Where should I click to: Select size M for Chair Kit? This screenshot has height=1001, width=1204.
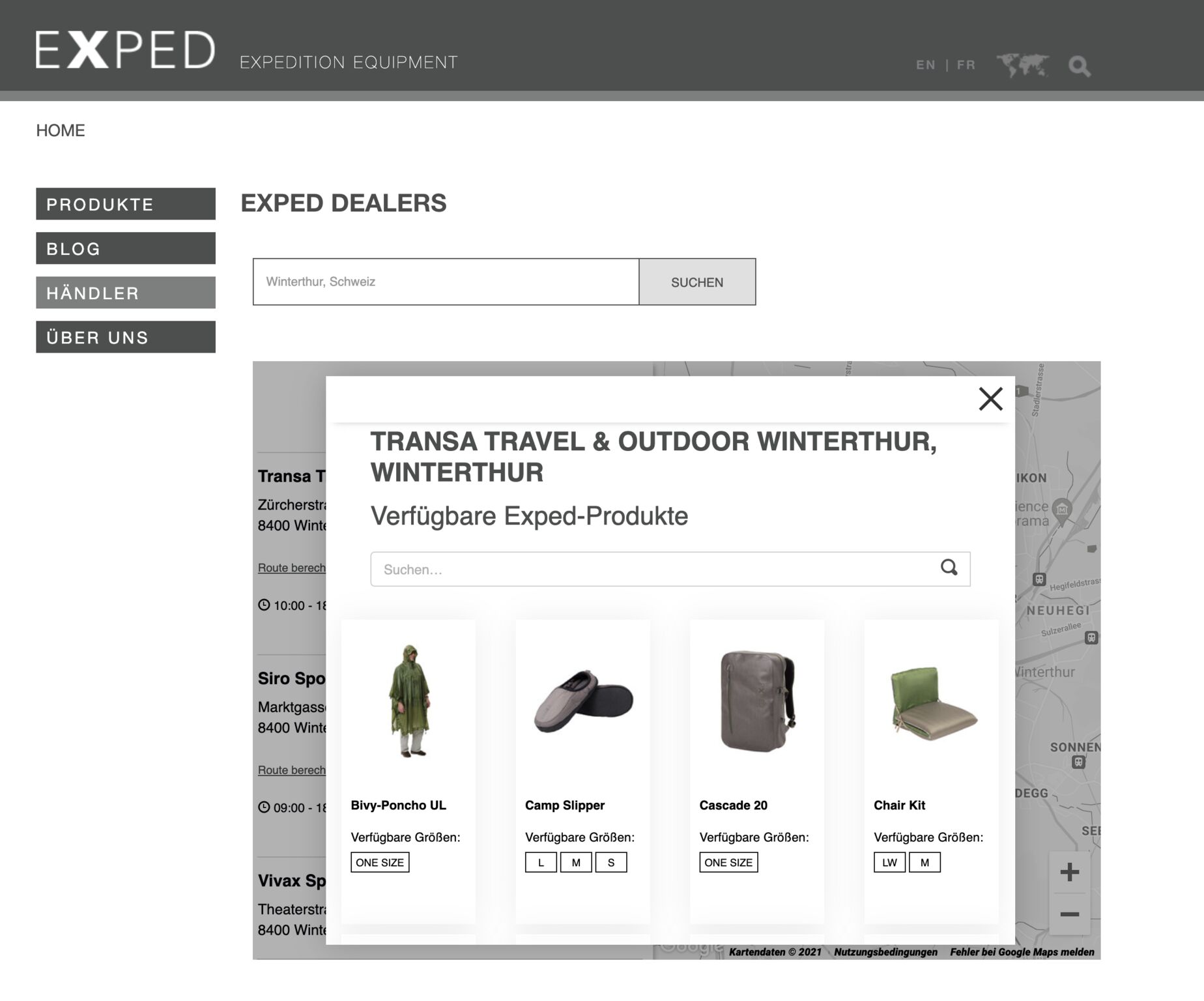[924, 862]
